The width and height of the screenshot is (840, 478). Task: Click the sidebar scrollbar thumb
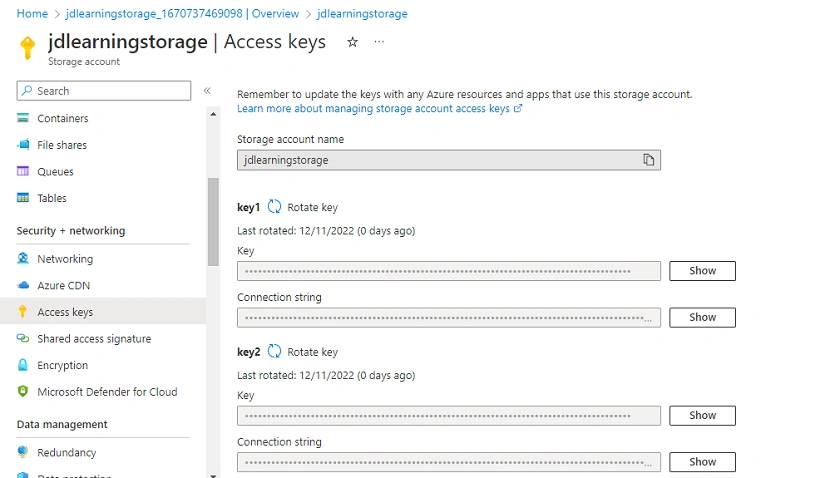(213, 221)
